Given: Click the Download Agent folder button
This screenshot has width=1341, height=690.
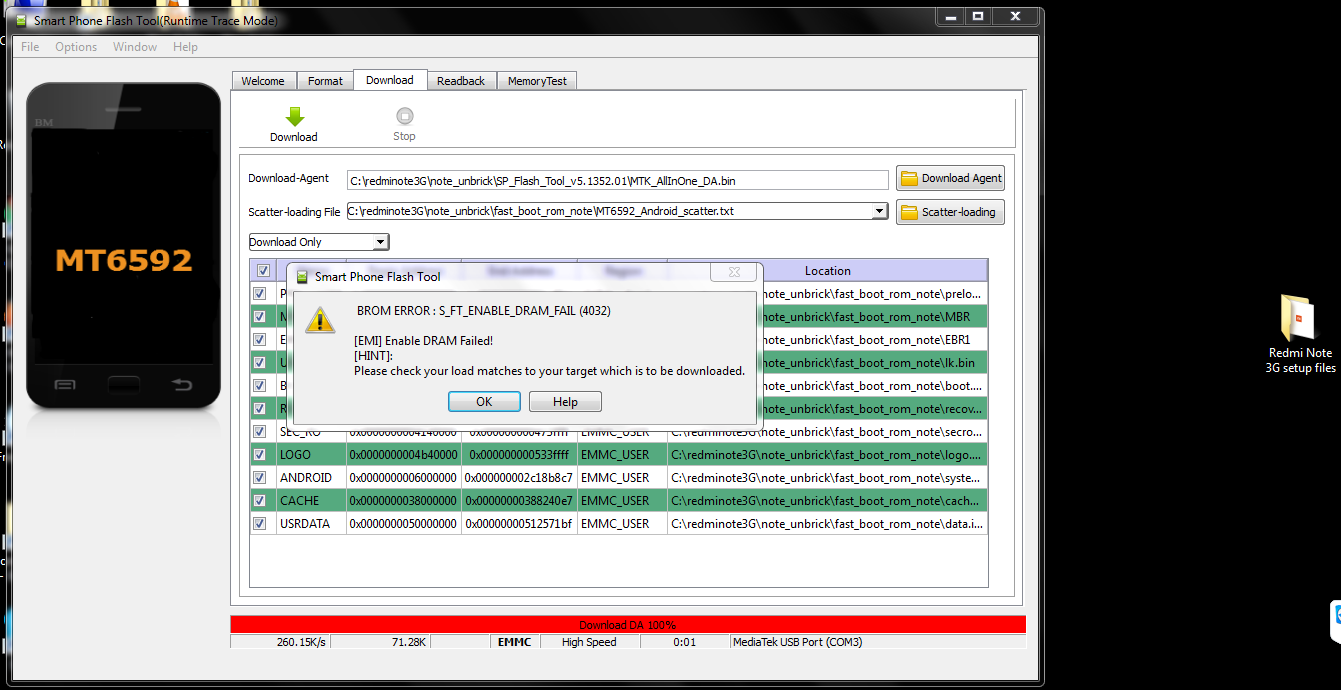Looking at the screenshot, I should coord(950,178).
